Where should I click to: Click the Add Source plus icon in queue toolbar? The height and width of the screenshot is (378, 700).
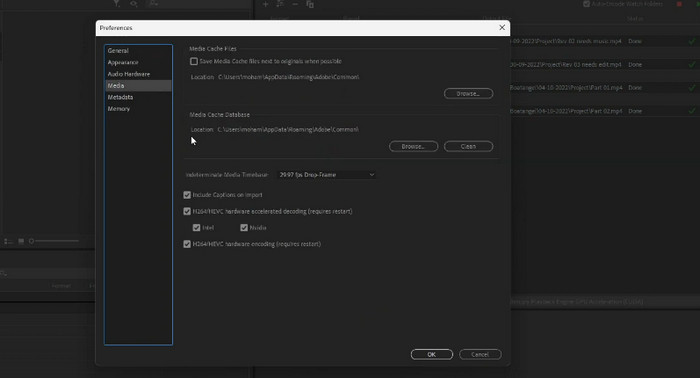click(265, 4)
